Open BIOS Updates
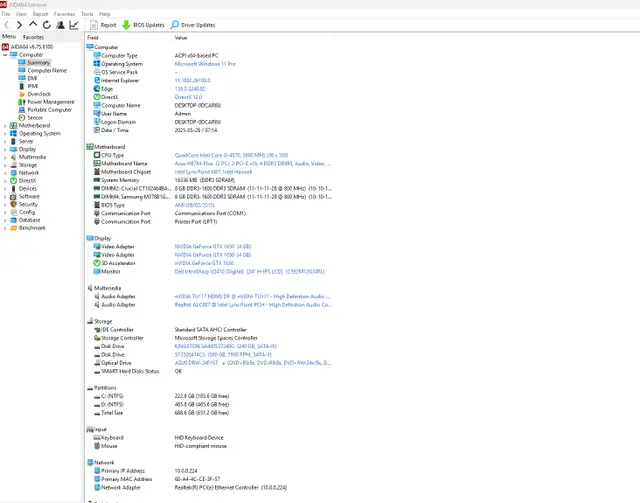The height and width of the screenshot is (503, 640). pyautogui.click(x=143, y=25)
